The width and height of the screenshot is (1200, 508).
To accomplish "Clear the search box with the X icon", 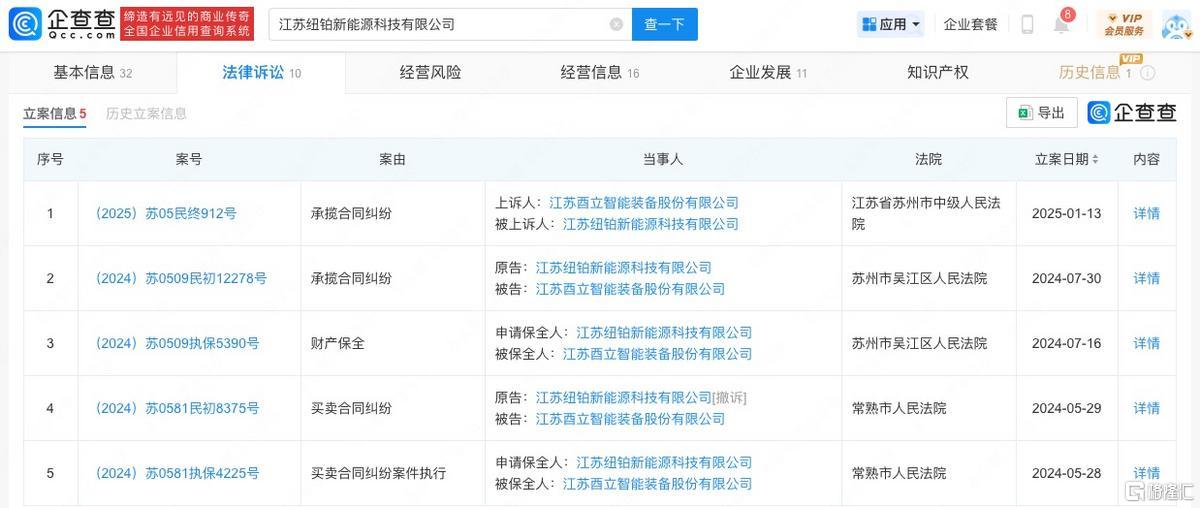I will coord(616,24).
